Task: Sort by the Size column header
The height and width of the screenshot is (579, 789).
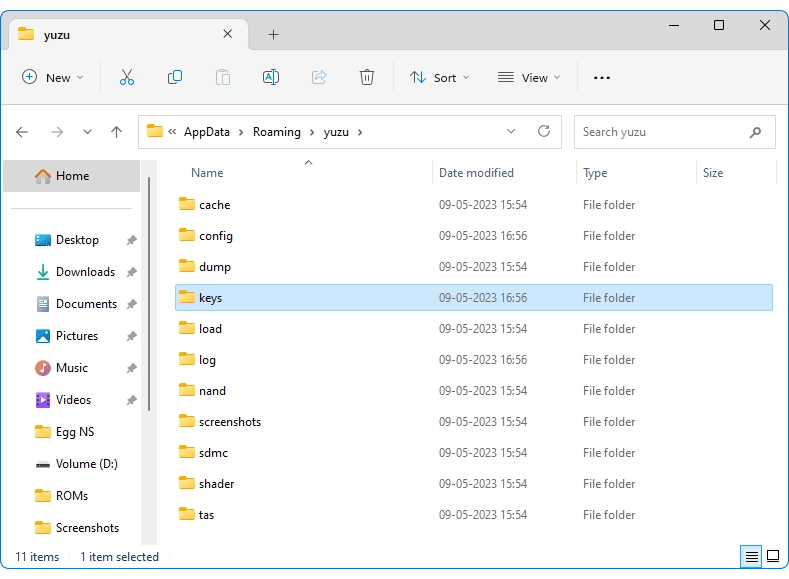Action: 736,173
